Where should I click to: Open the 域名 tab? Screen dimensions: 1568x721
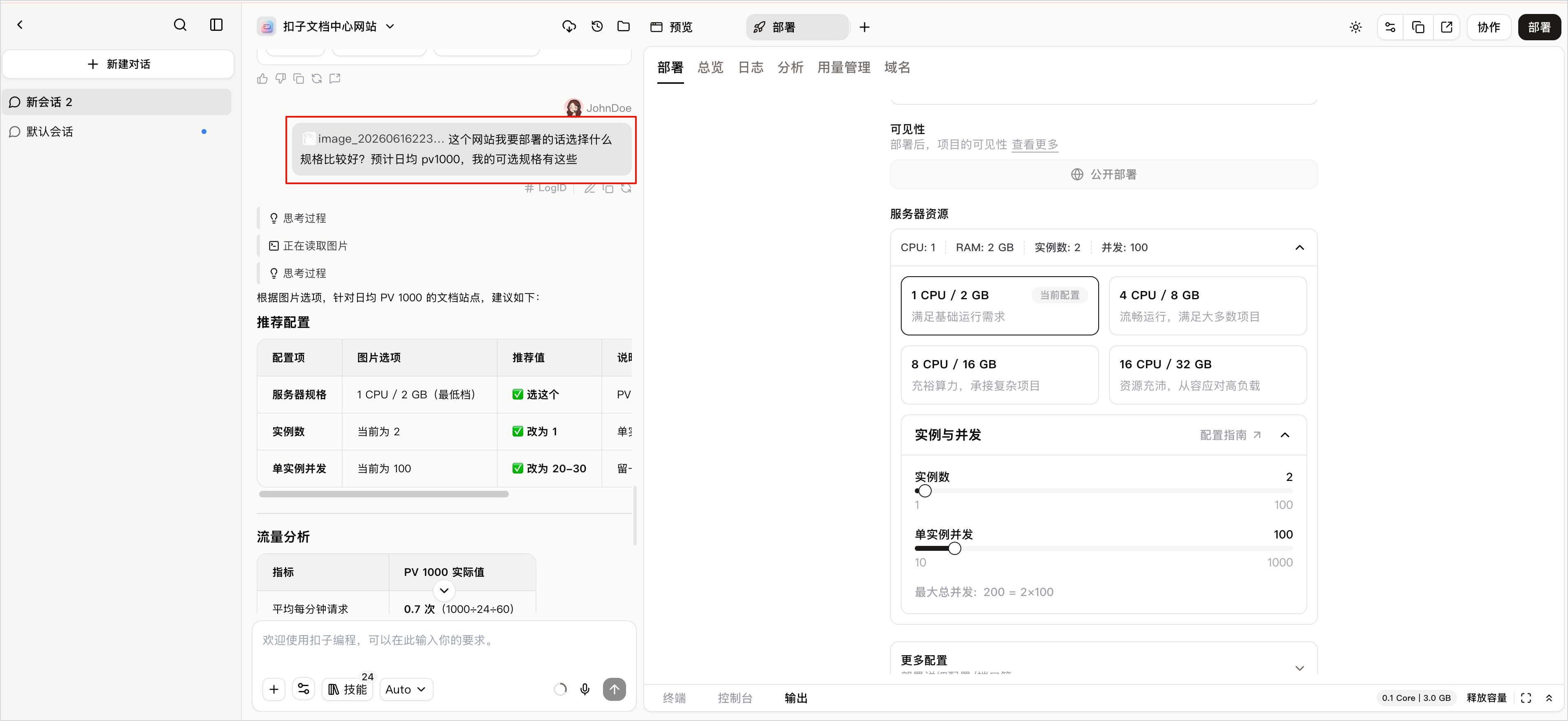tap(897, 67)
